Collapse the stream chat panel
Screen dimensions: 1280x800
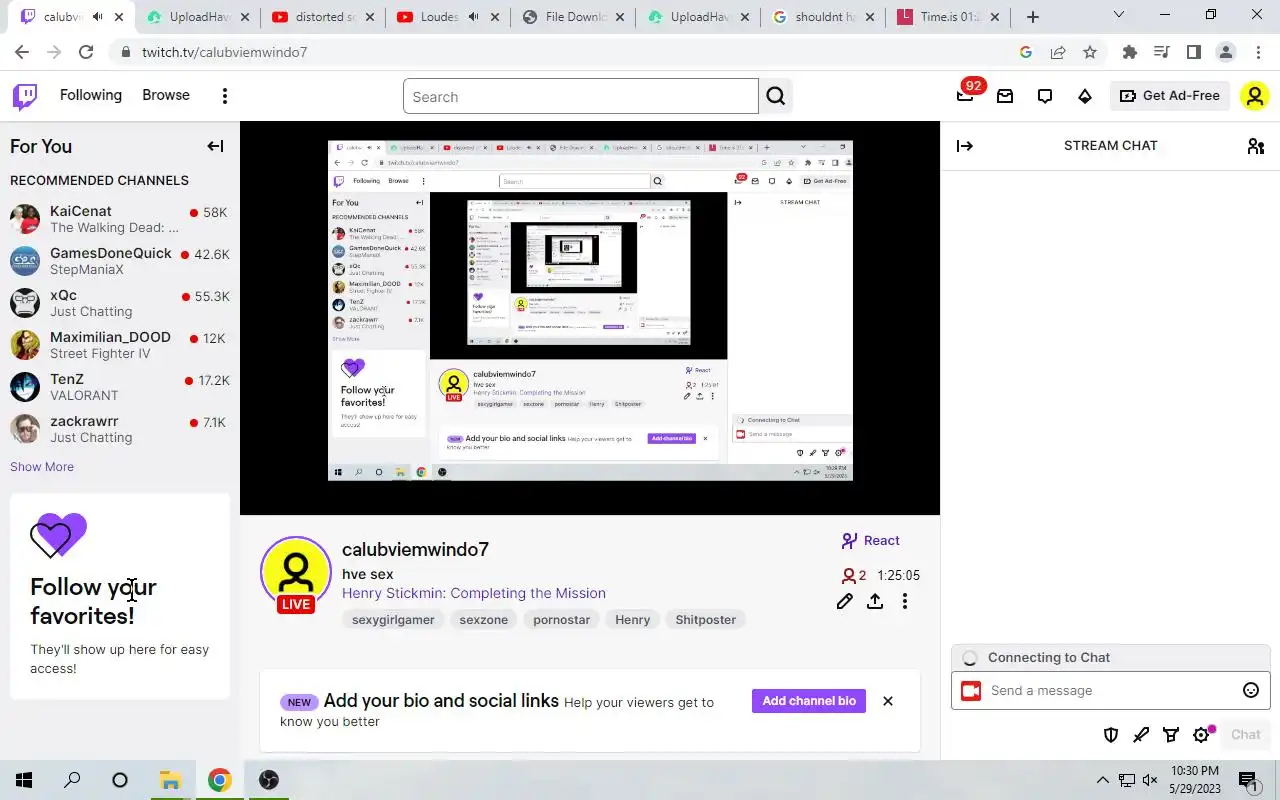click(x=965, y=146)
